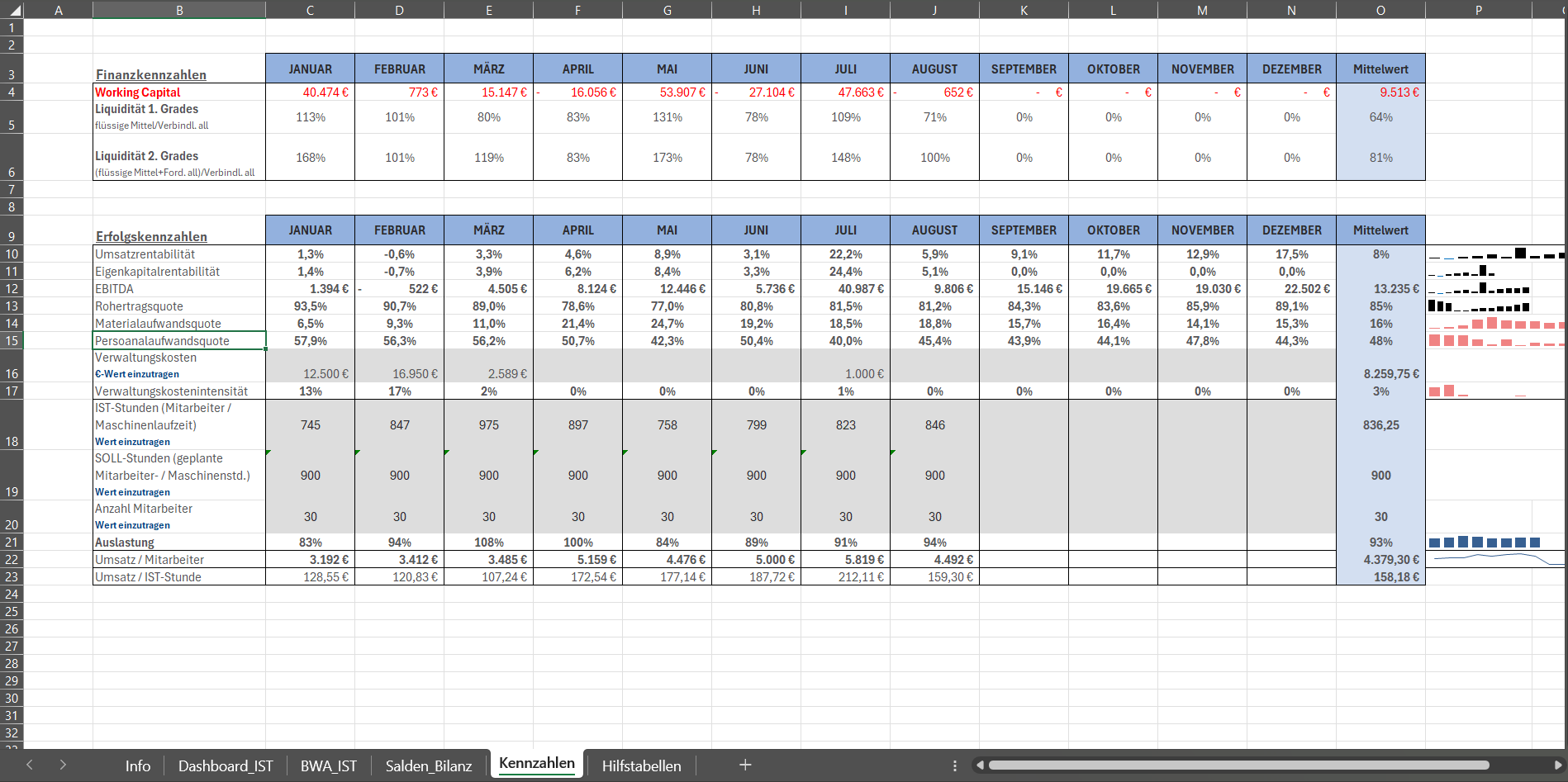The image size is (1568, 782).
Task: Click the horizontal scrollbar right arrow
Action: tap(1557, 765)
